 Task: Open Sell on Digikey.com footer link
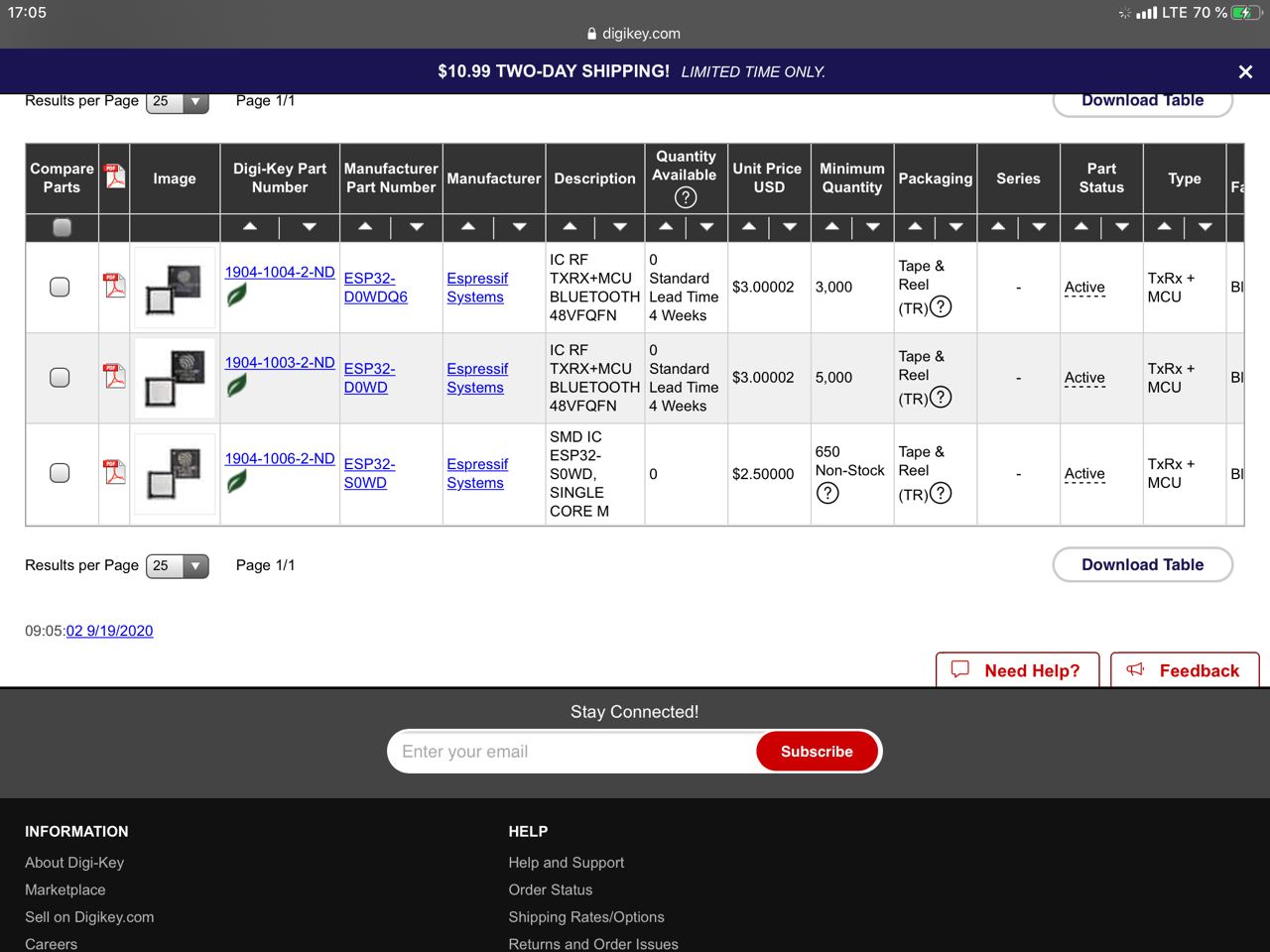click(x=89, y=916)
